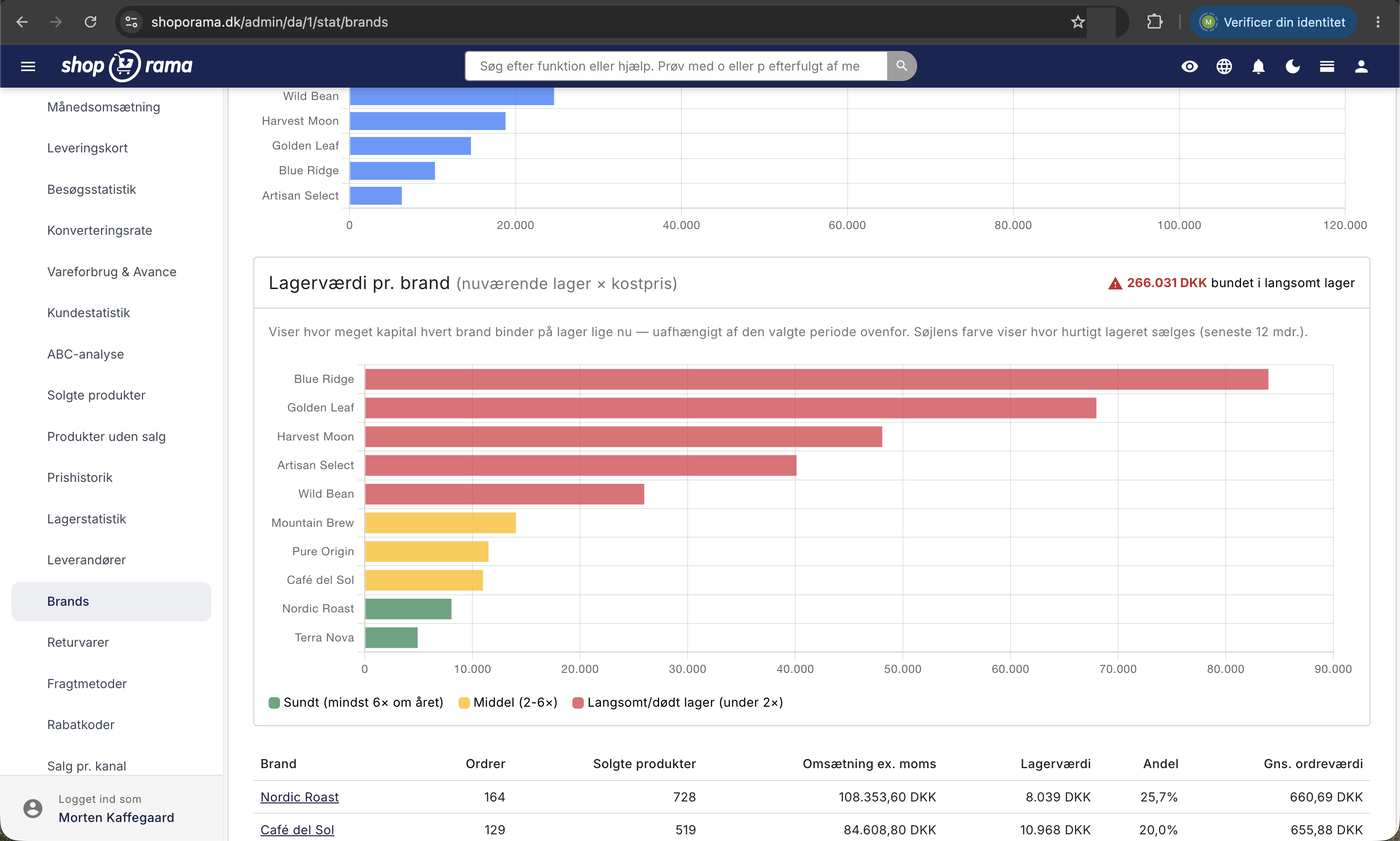Open the Nordic Roast brand link
The height and width of the screenshot is (841, 1400).
click(x=300, y=797)
